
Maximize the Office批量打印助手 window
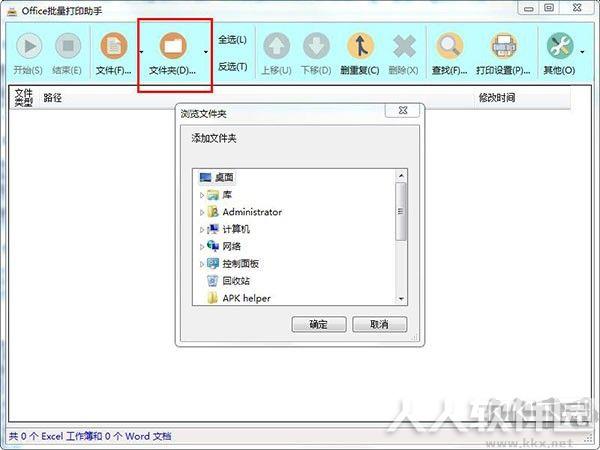click(x=549, y=8)
